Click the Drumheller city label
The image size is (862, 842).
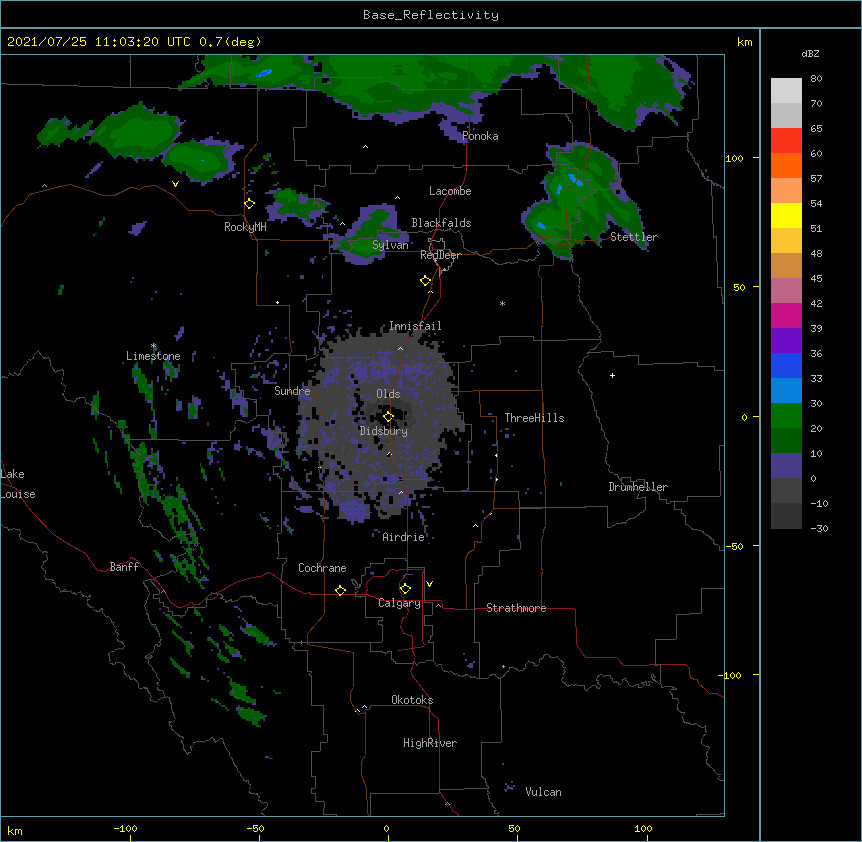[x=638, y=487]
